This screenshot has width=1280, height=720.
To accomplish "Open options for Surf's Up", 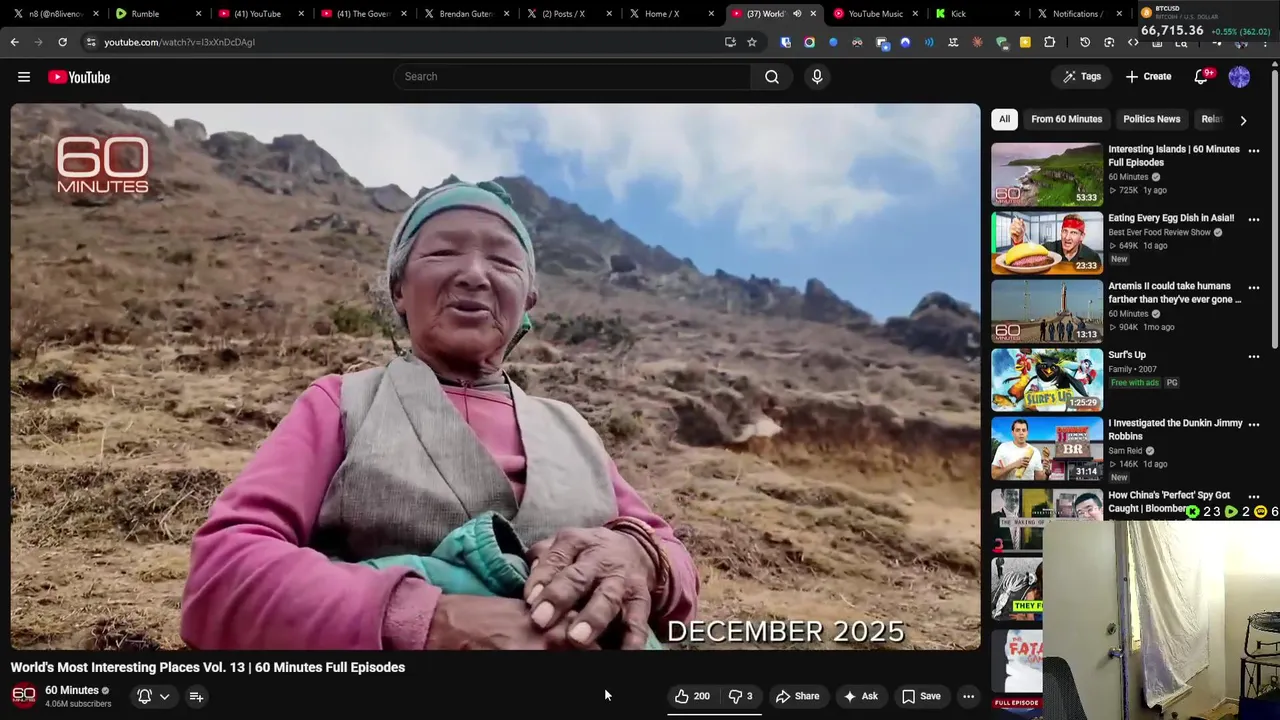I will pos(1254,356).
